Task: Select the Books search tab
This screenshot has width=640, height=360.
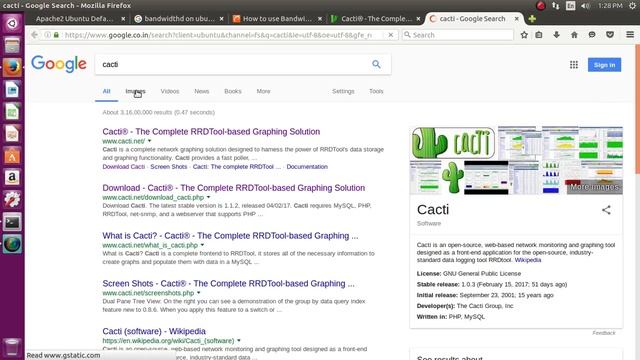Action: tap(233, 91)
